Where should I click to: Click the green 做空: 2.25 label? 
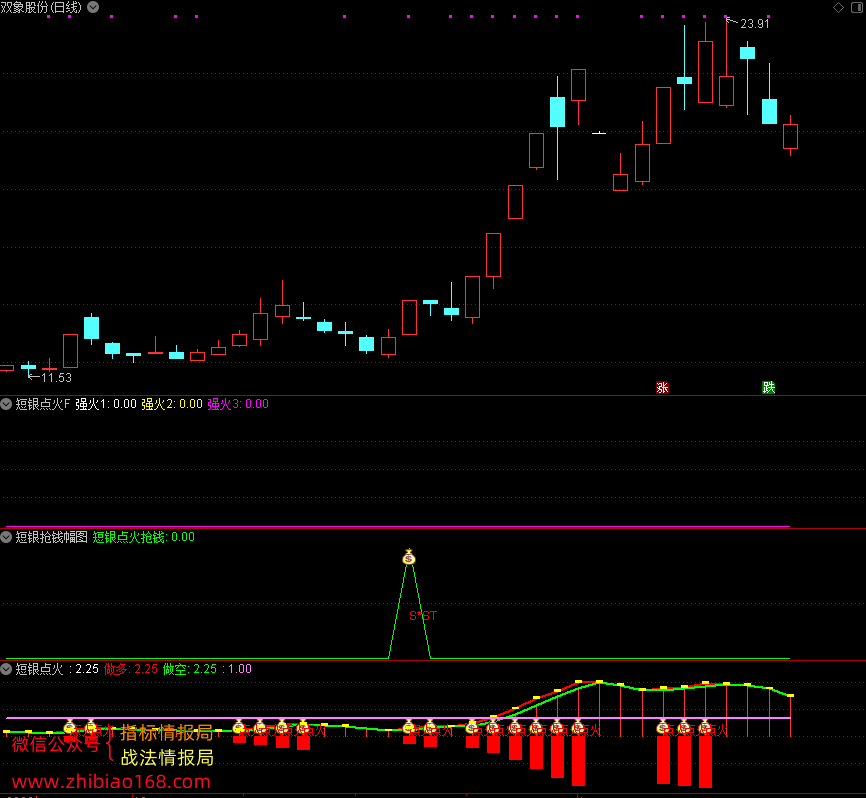point(190,669)
